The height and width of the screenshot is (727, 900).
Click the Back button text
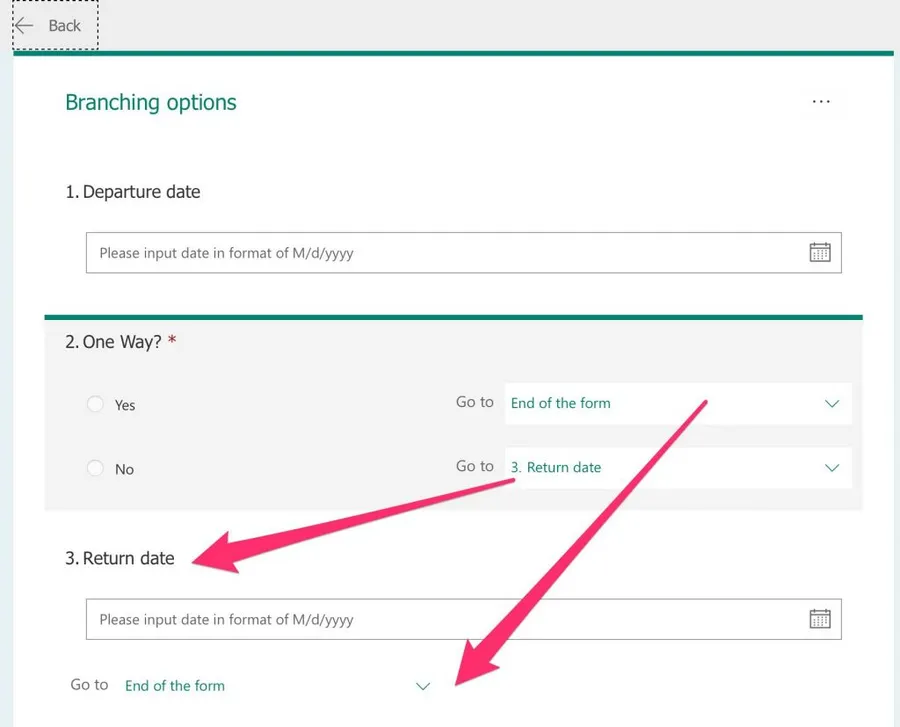(65, 26)
